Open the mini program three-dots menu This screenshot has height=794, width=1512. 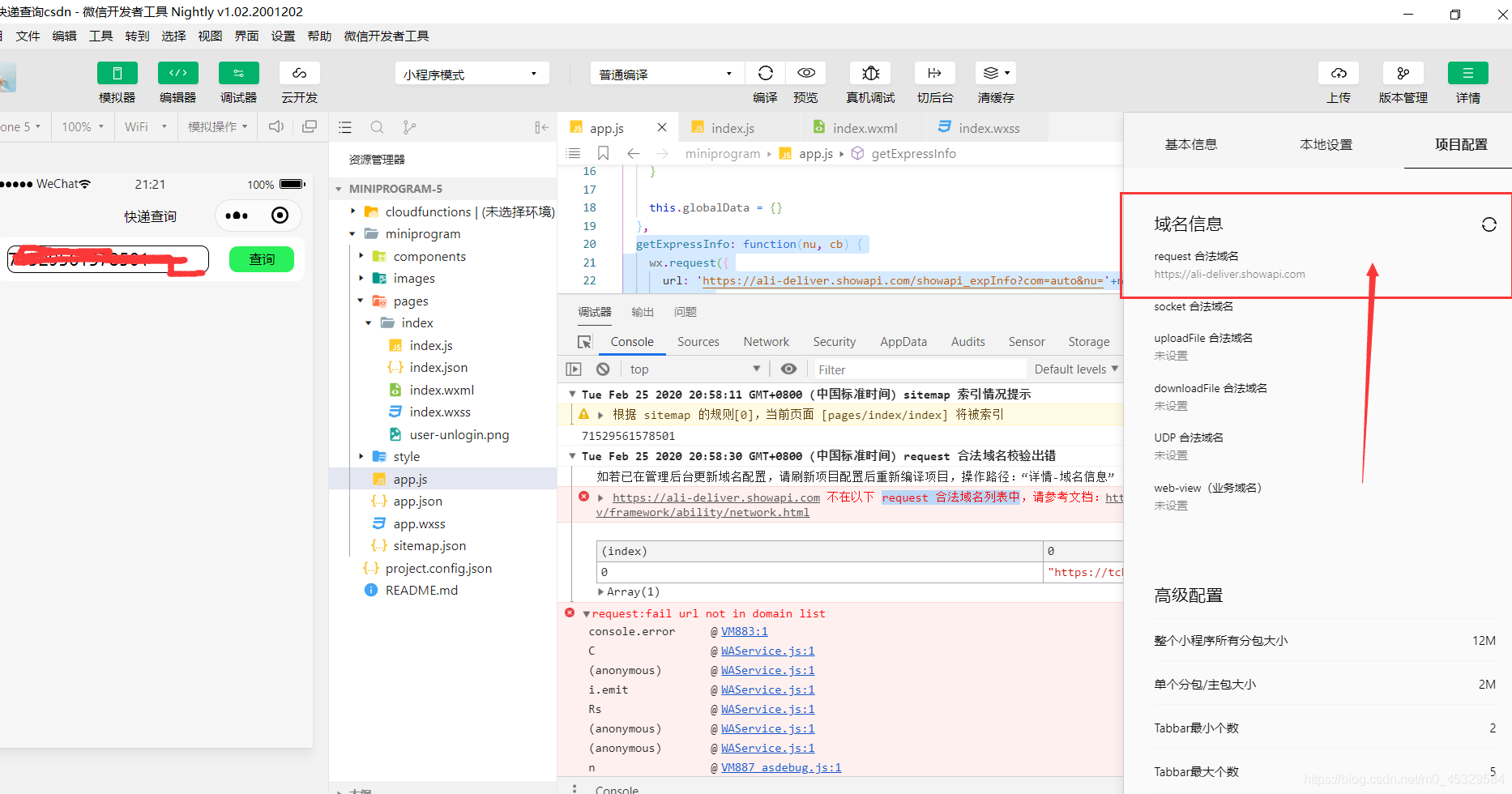point(237,216)
